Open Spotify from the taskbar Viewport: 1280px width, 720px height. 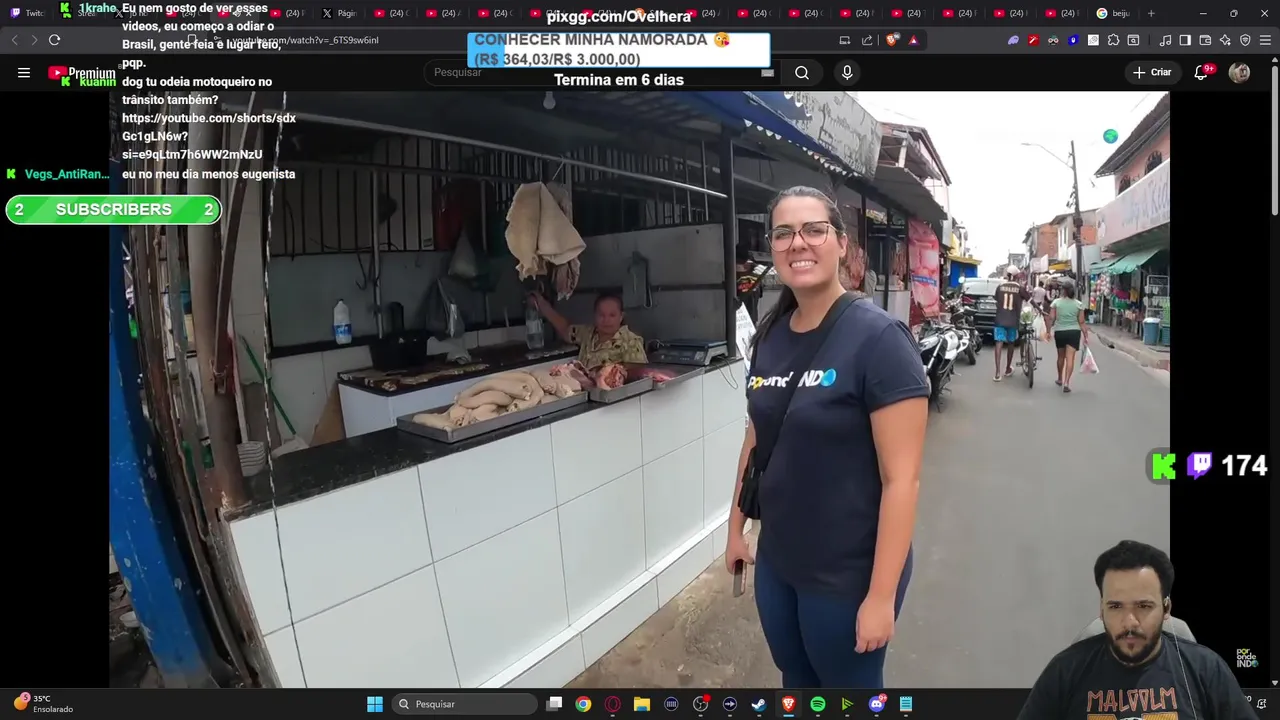818,704
